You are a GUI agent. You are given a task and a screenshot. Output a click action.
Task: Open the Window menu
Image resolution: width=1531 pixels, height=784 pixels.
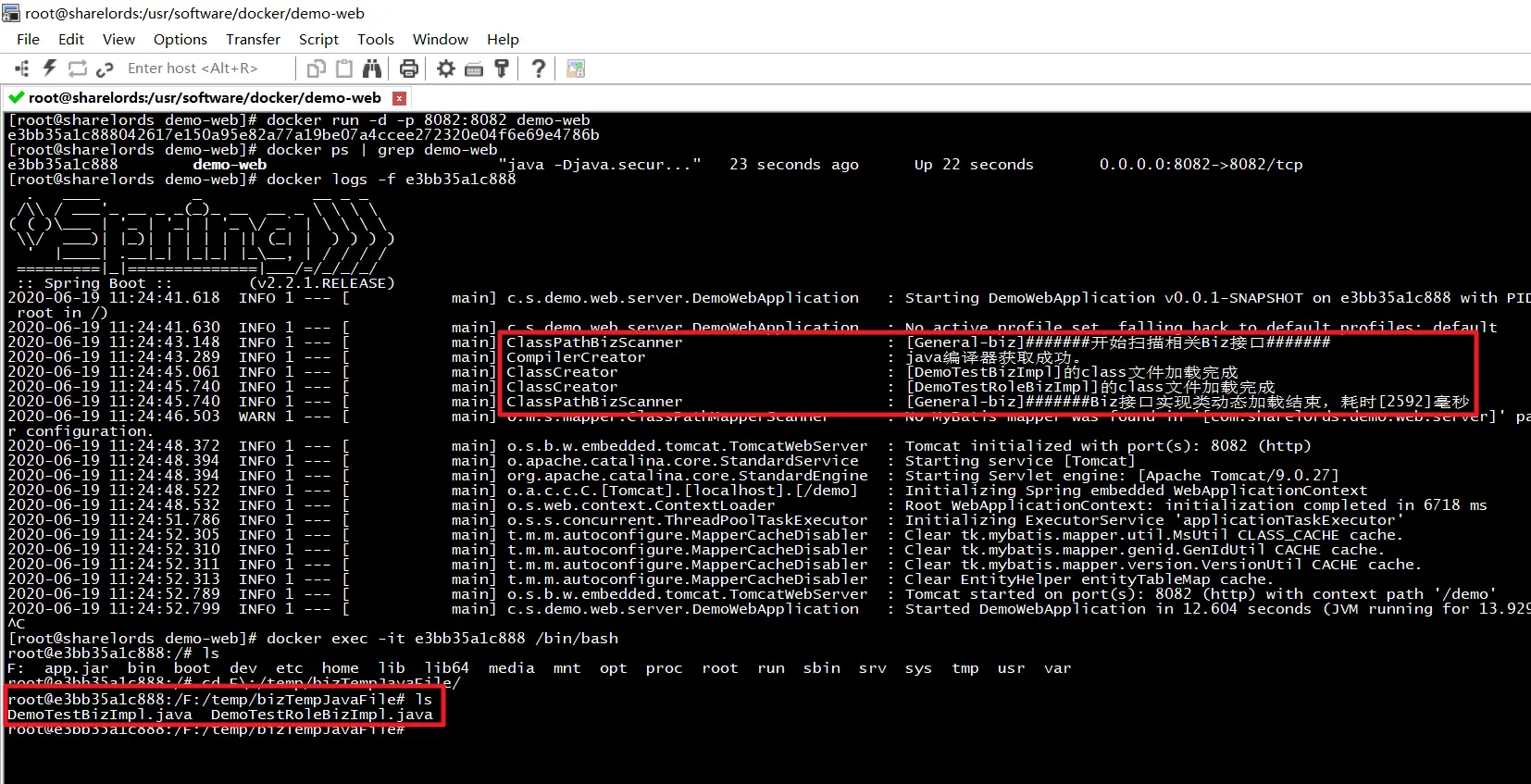[441, 39]
